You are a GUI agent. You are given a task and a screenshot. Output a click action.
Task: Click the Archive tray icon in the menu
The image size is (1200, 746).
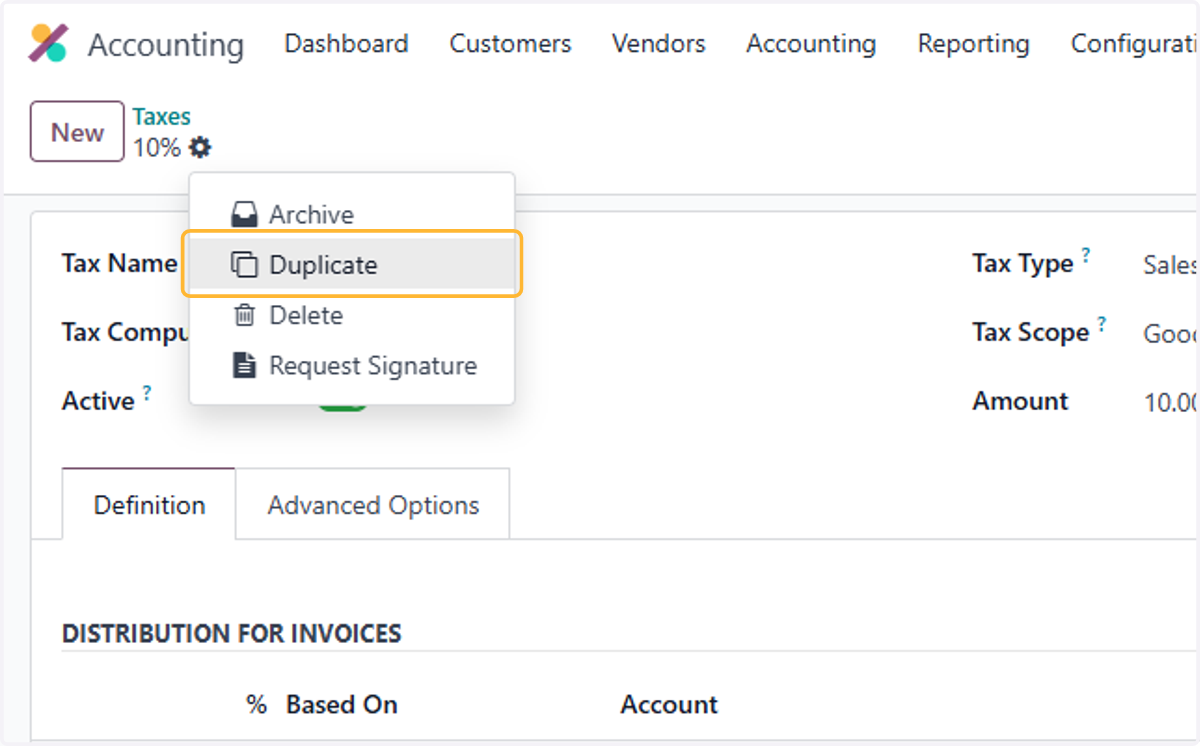[244, 215]
